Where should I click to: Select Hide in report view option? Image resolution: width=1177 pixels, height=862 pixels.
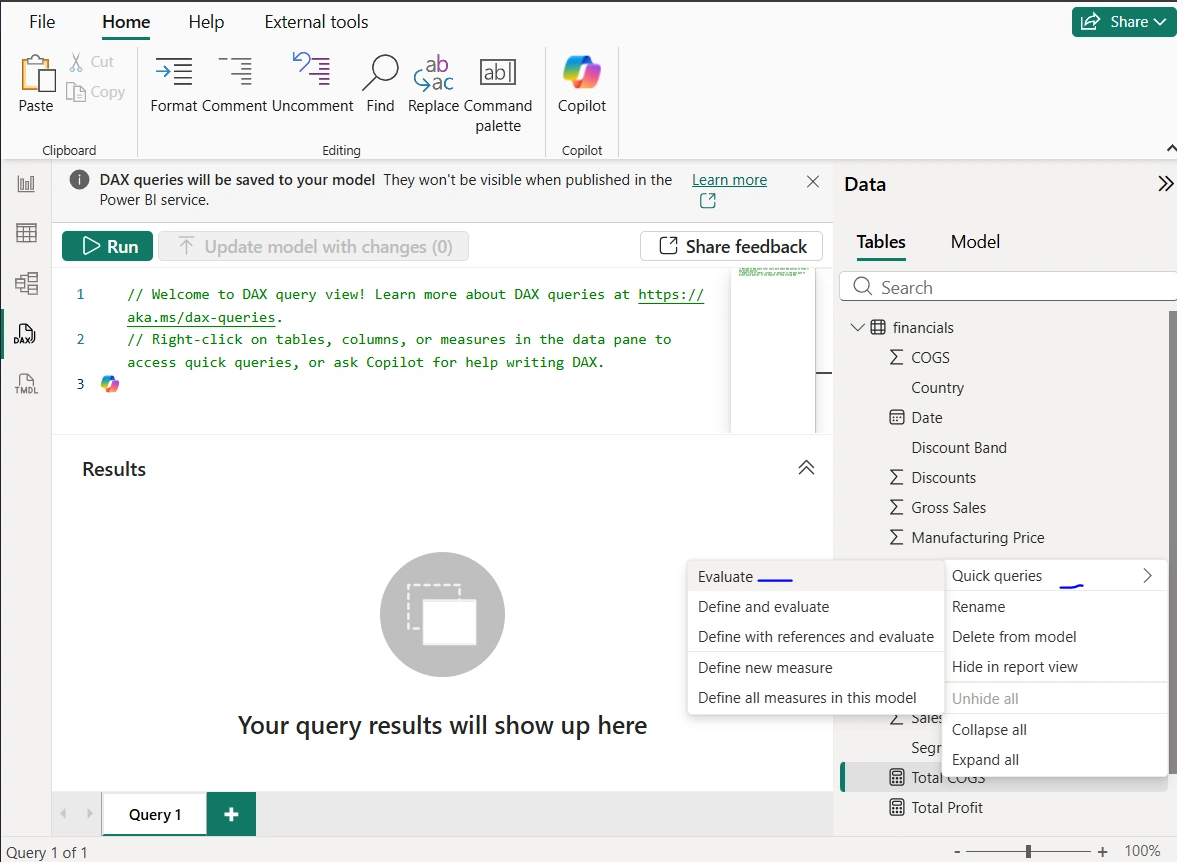[1055, 667]
